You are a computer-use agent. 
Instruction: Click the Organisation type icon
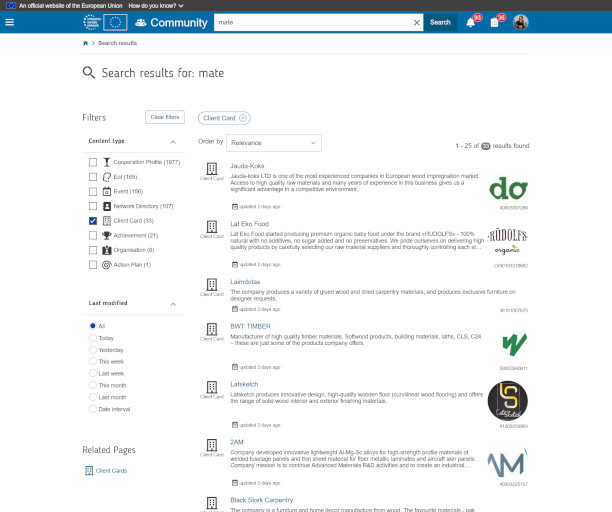107,250
